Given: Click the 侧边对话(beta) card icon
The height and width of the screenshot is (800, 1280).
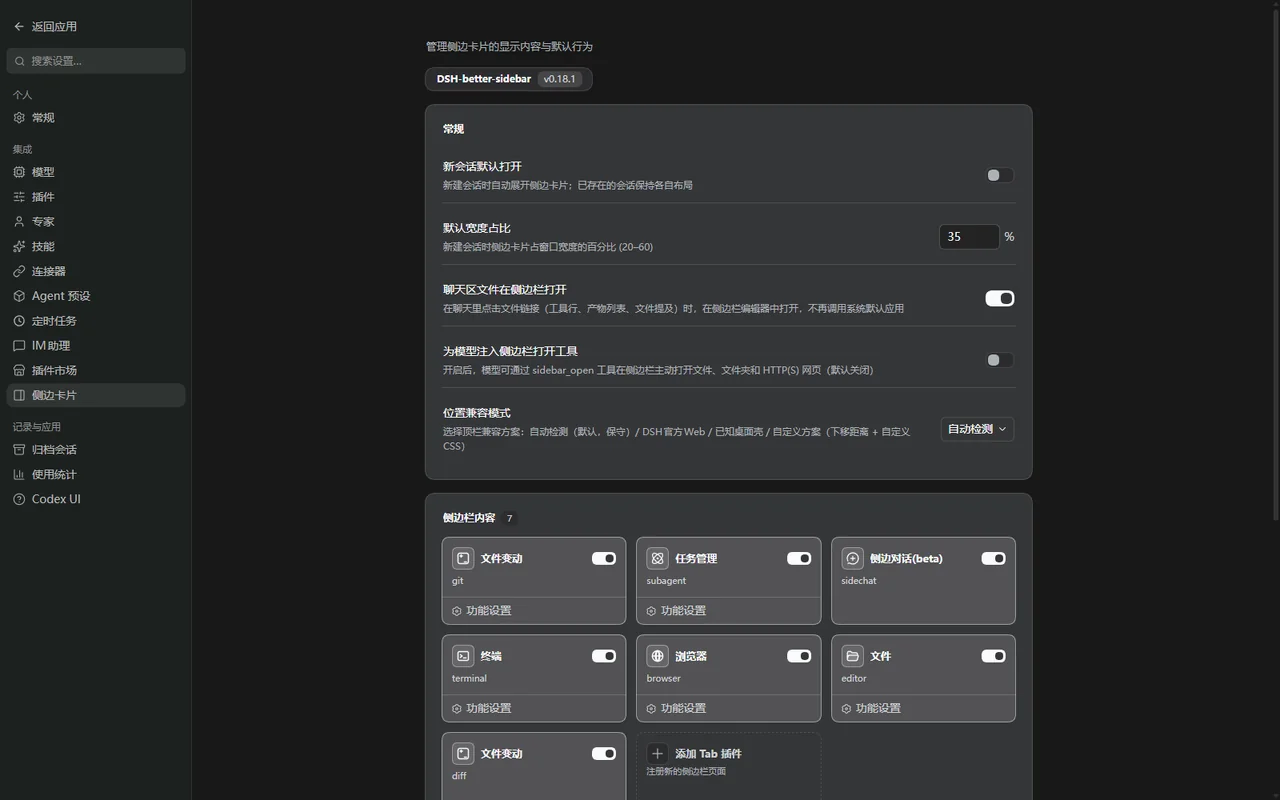Looking at the screenshot, I should 853,558.
